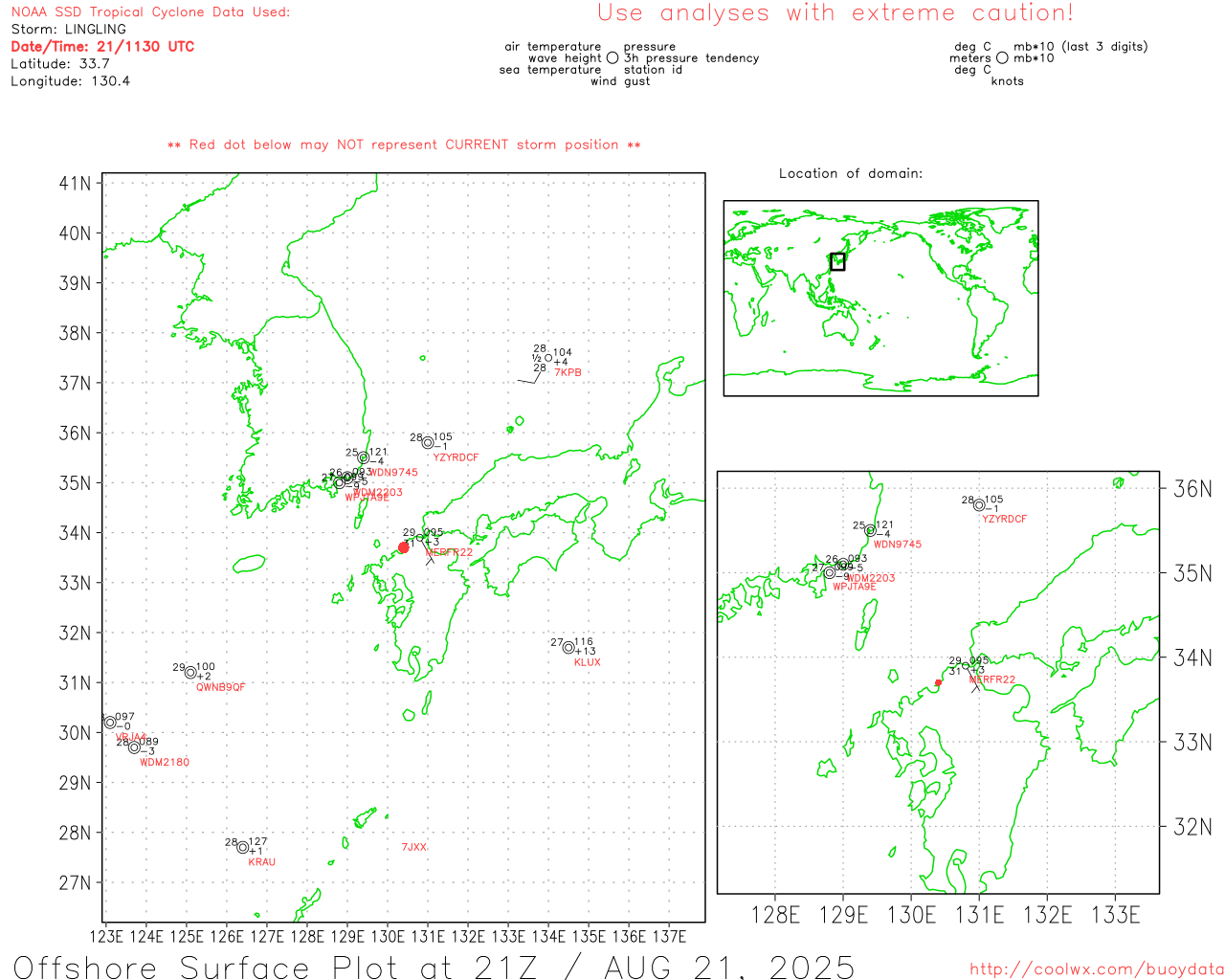Click the 'knots' legend unit label
This screenshot has width=1225, height=980.
click(1007, 81)
